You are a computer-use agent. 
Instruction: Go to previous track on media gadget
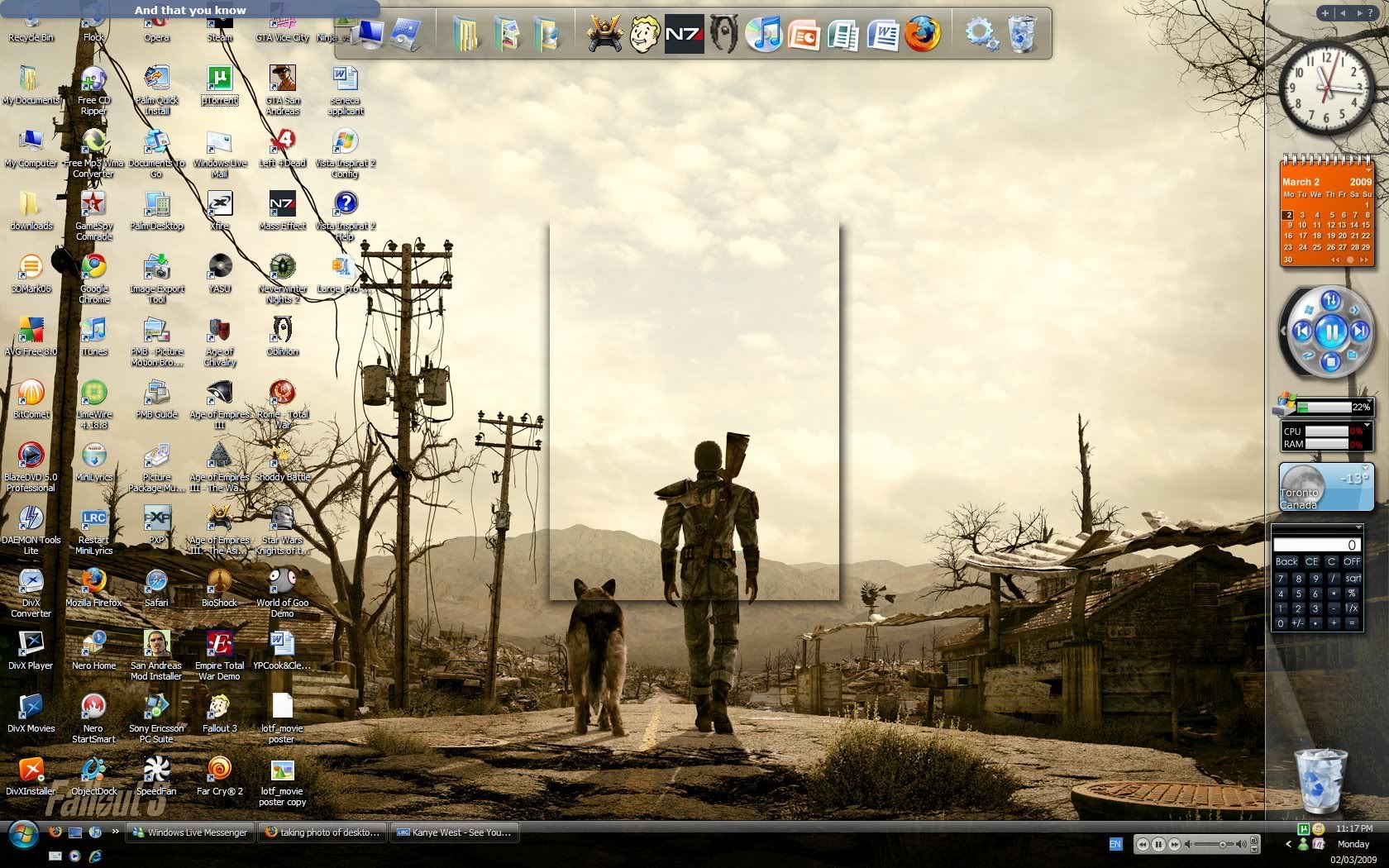pos(1302,332)
